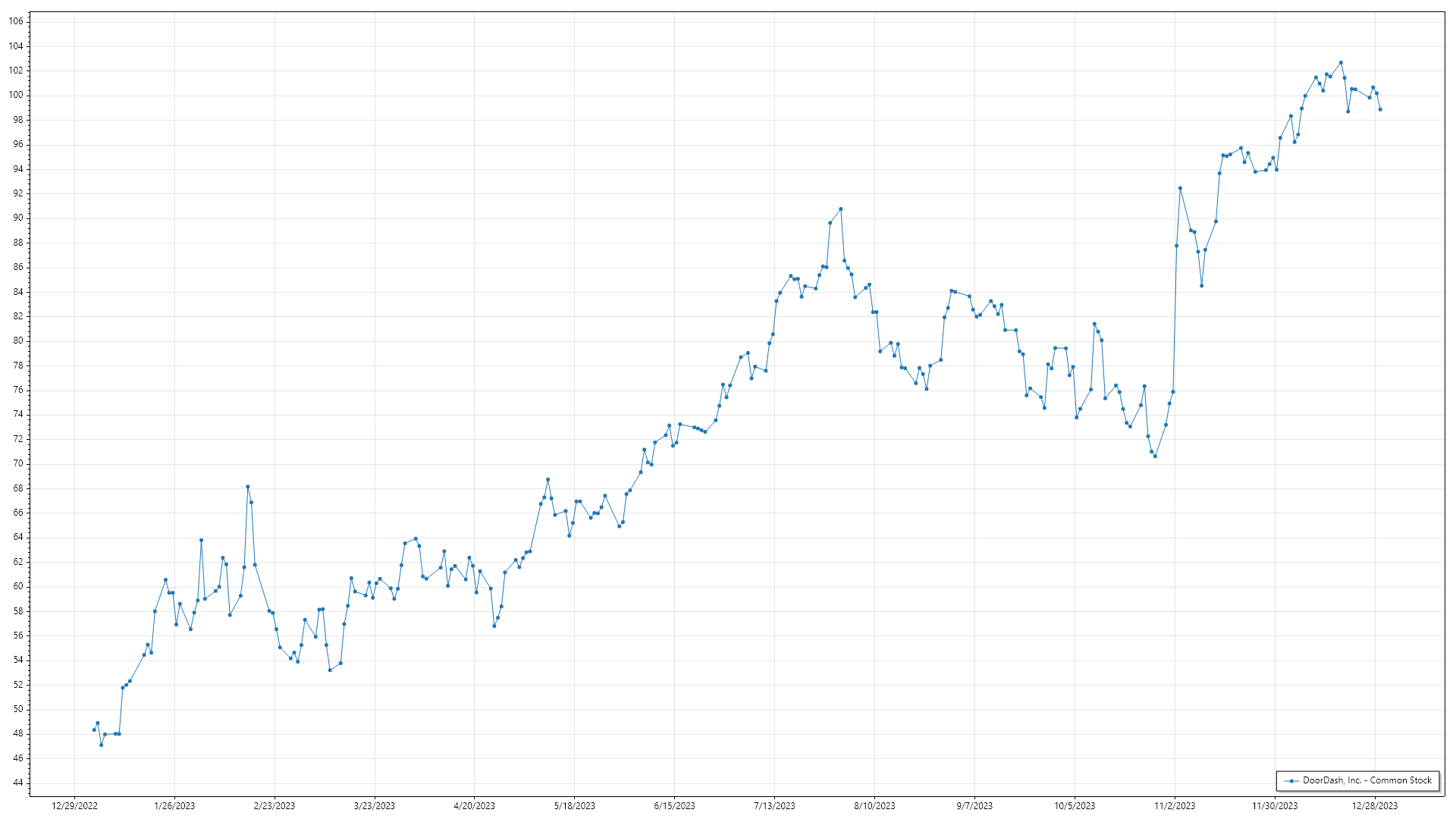The width and height of the screenshot is (1456, 819).
Task: Select the 7/13/2023 date tick label
Action: click(x=774, y=806)
